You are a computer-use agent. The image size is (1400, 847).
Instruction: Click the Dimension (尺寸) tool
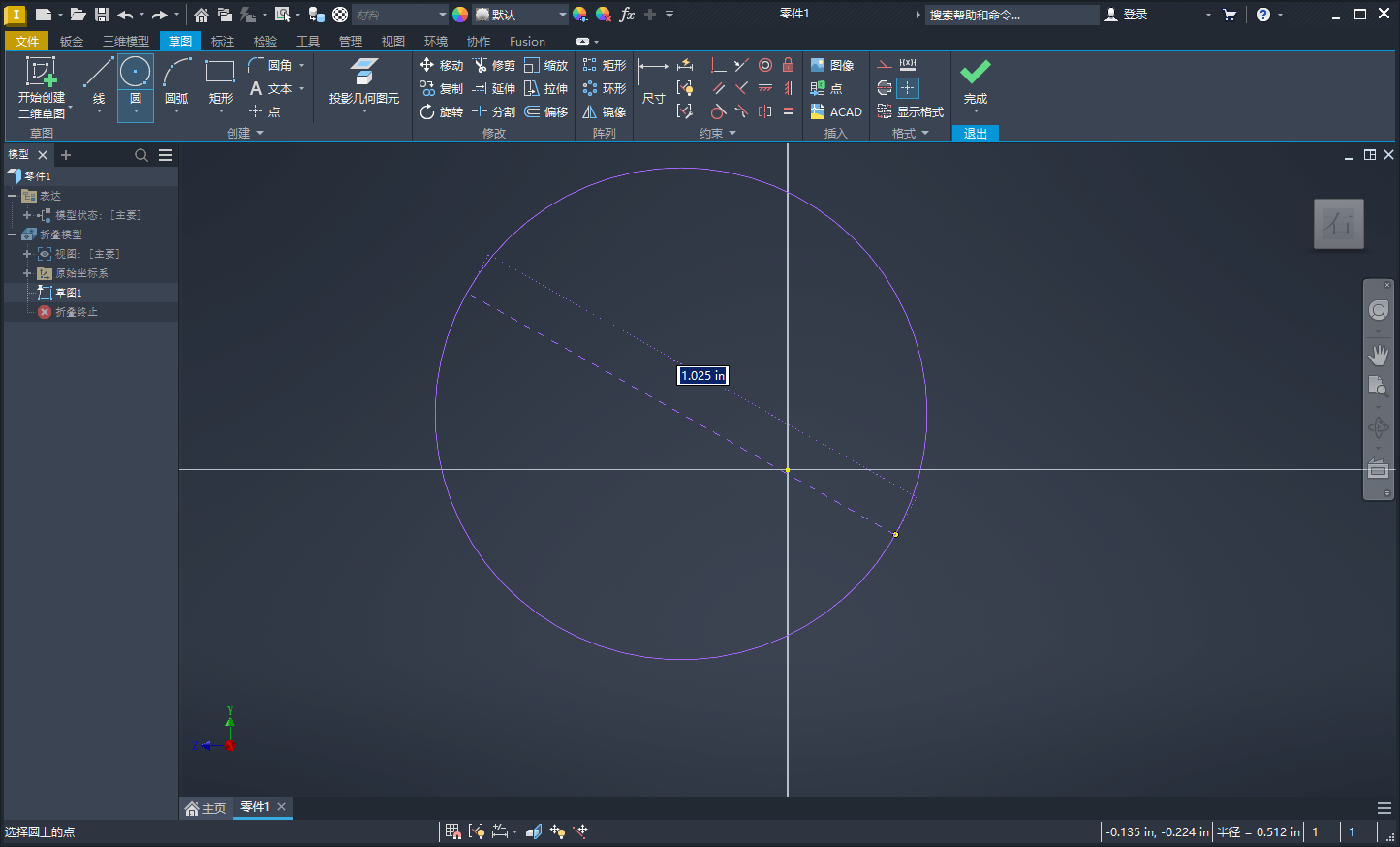point(654,82)
